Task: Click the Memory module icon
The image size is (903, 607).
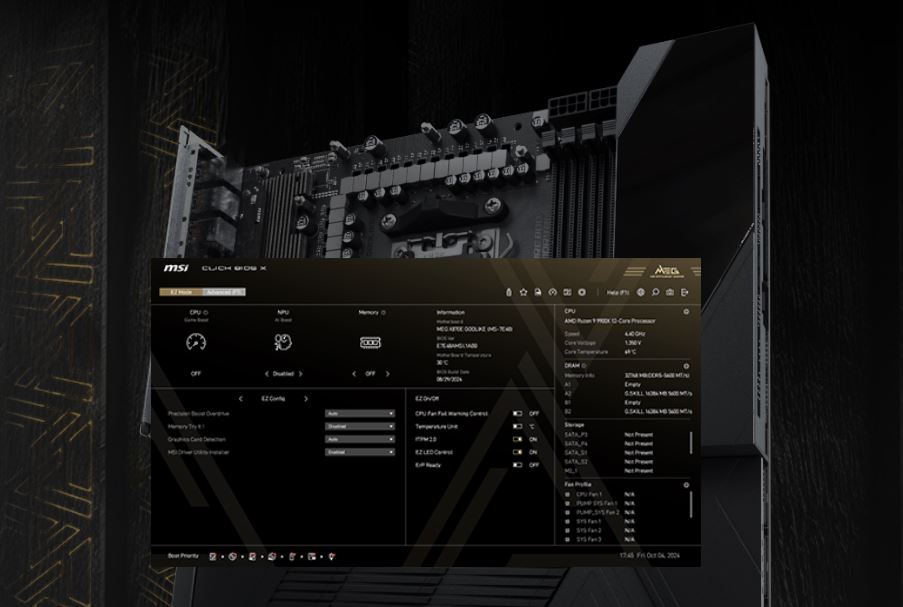Action: [370, 342]
